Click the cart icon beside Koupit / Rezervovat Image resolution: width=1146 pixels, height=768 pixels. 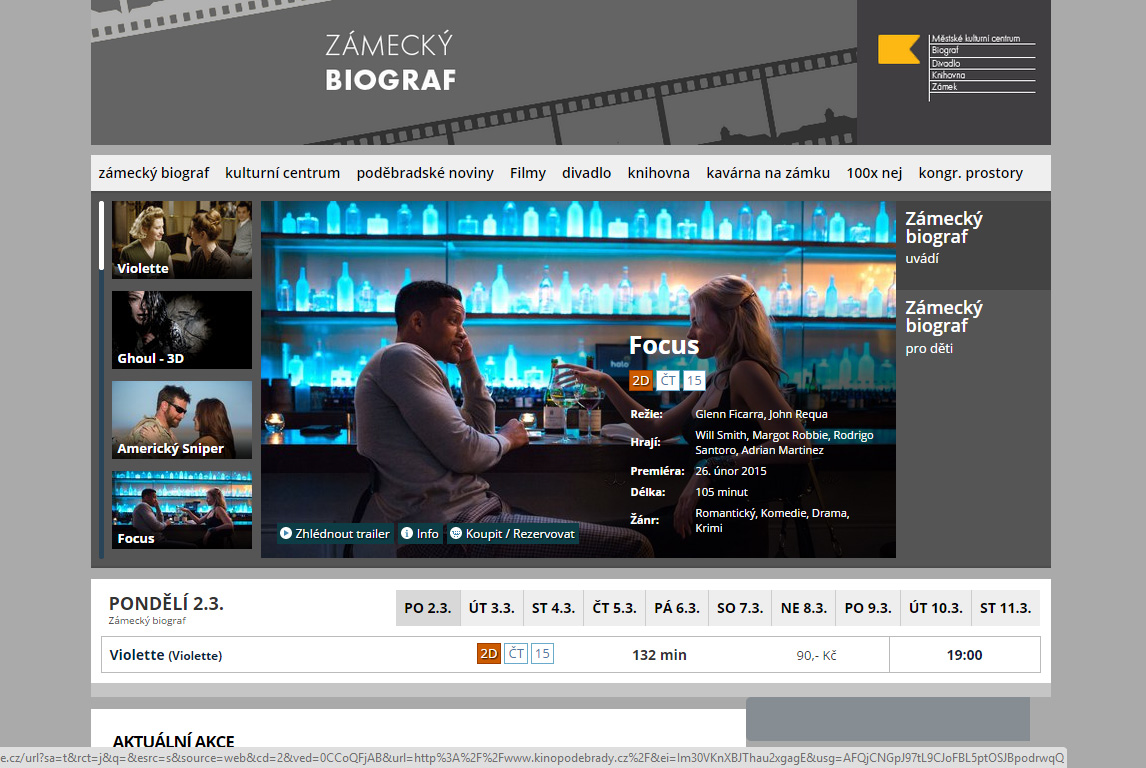(x=455, y=533)
